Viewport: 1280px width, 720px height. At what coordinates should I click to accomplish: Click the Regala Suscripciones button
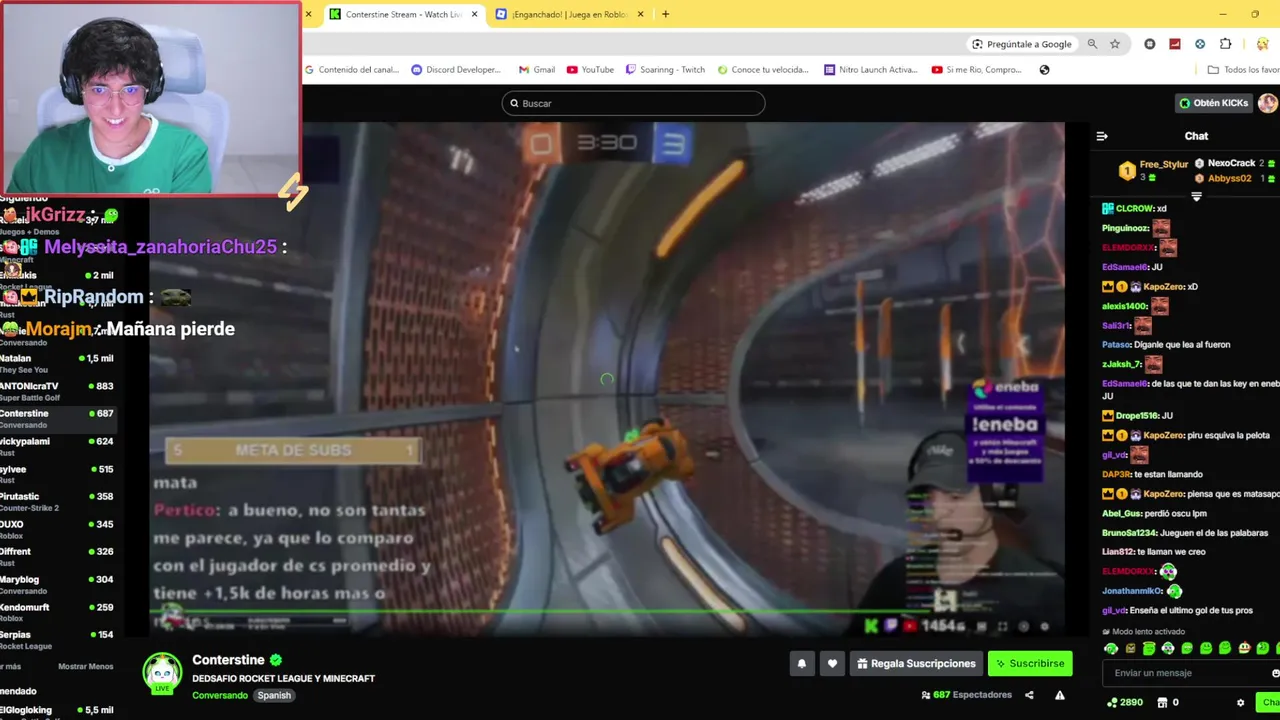coord(916,663)
